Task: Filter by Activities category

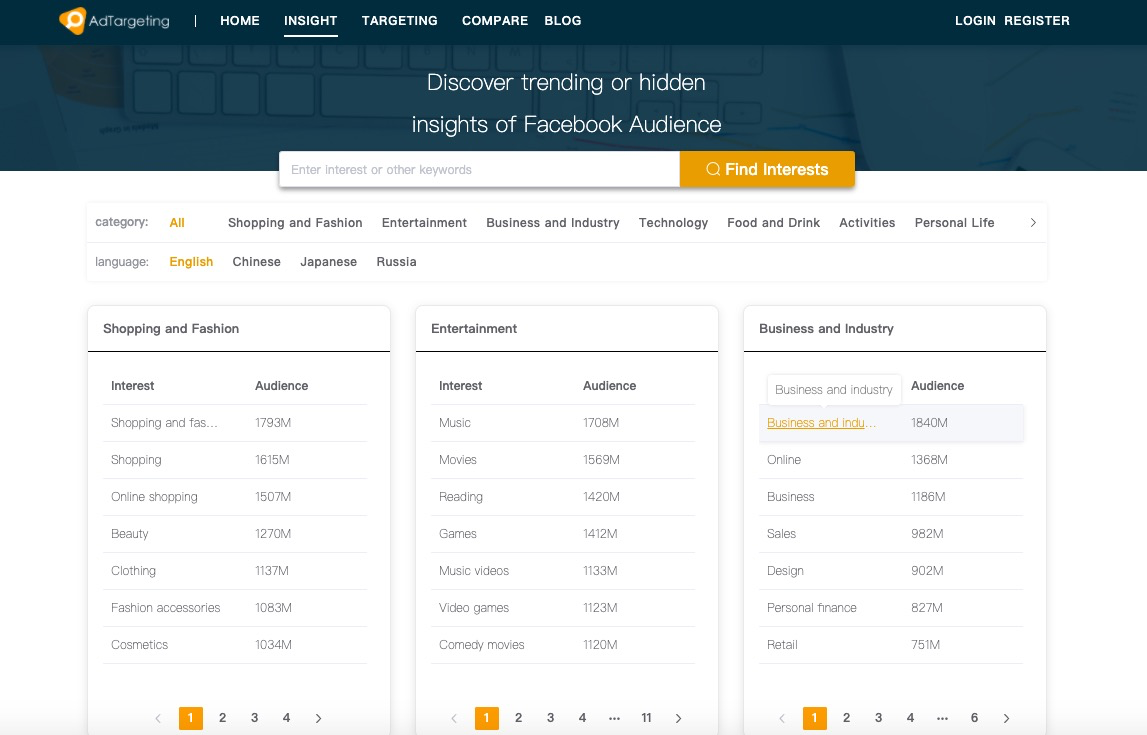Action: (867, 223)
